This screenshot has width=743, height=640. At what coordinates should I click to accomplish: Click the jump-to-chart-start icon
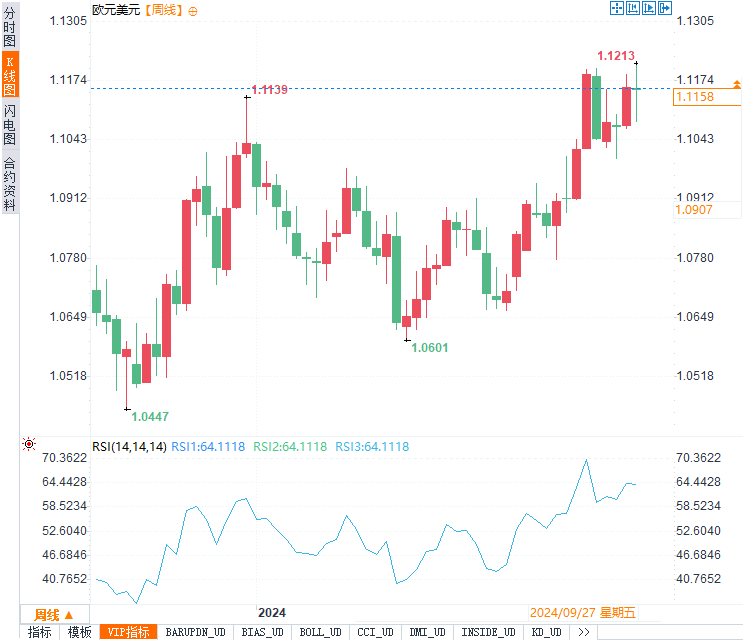click(633, 8)
